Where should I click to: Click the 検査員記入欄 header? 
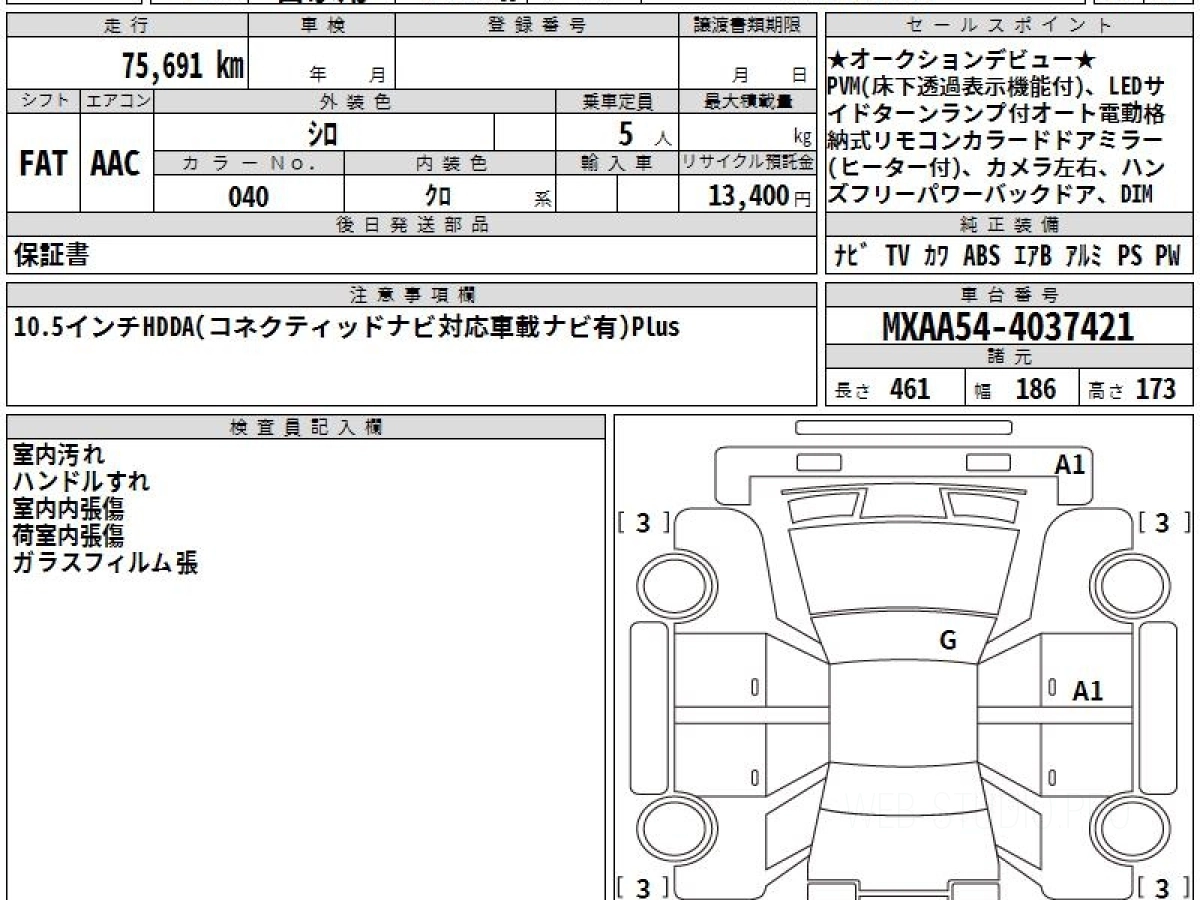(306, 427)
